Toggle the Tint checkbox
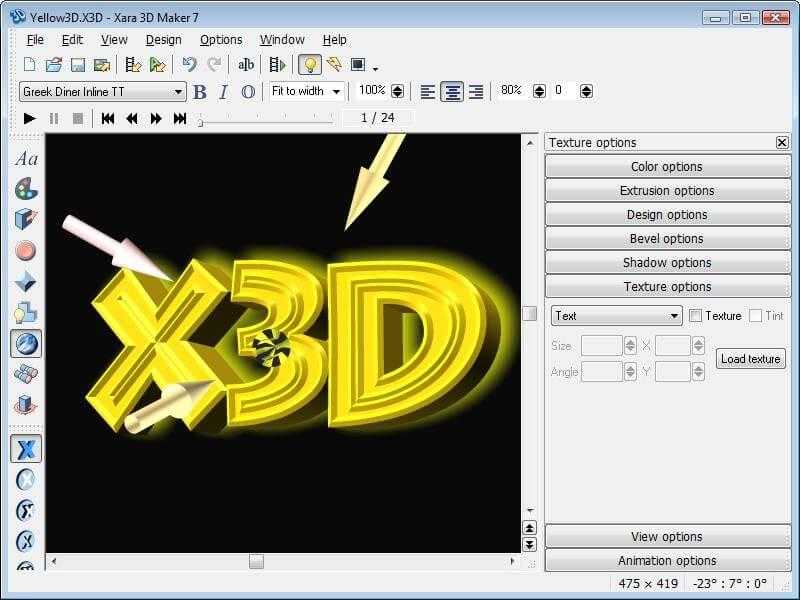 point(755,316)
